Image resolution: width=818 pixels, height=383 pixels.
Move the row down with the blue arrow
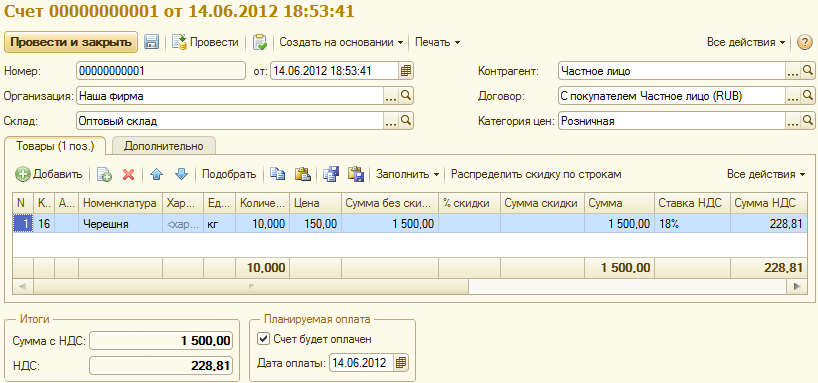[x=181, y=174]
